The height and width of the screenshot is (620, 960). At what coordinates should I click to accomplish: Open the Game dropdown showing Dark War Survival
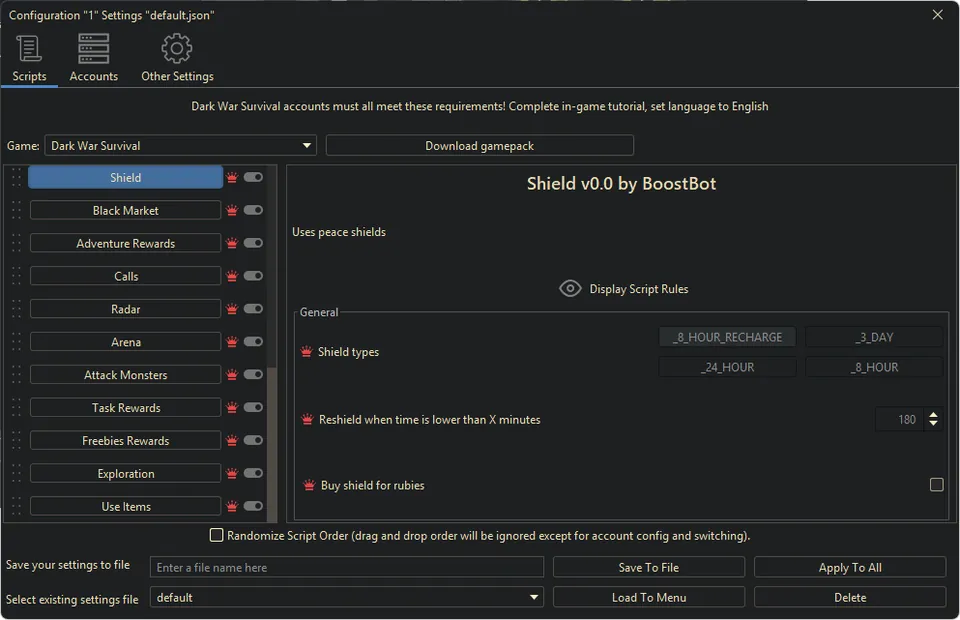(181, 146)
